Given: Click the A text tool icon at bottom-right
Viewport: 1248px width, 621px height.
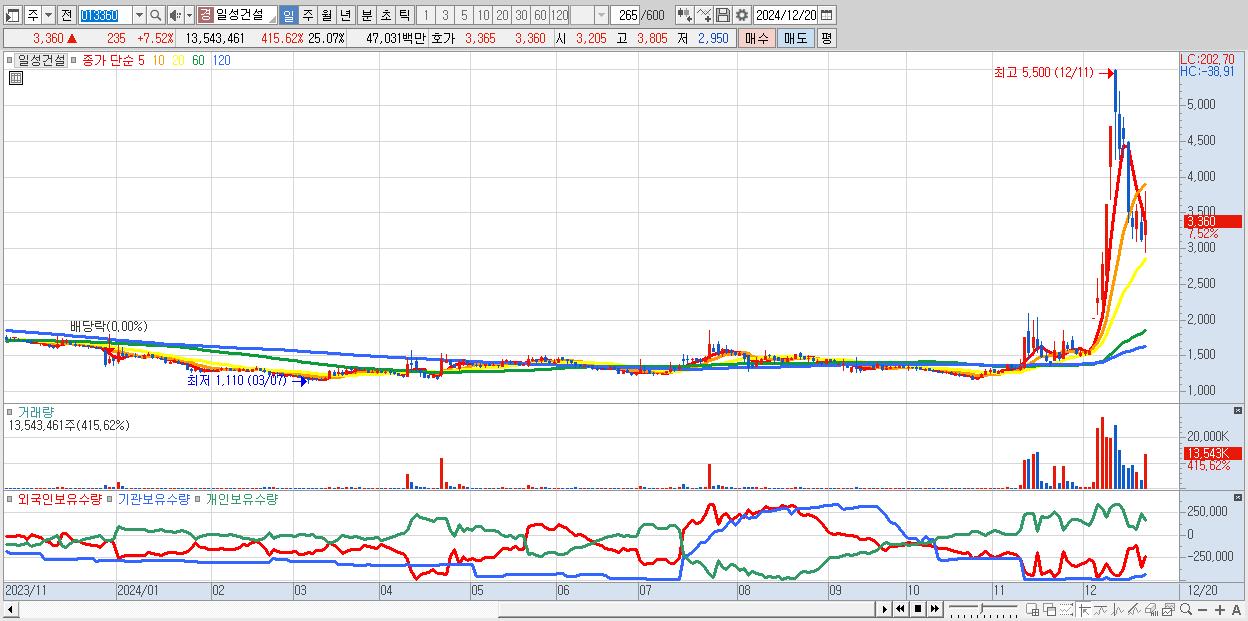Looking at the screenshot, I should [1237, 609].
